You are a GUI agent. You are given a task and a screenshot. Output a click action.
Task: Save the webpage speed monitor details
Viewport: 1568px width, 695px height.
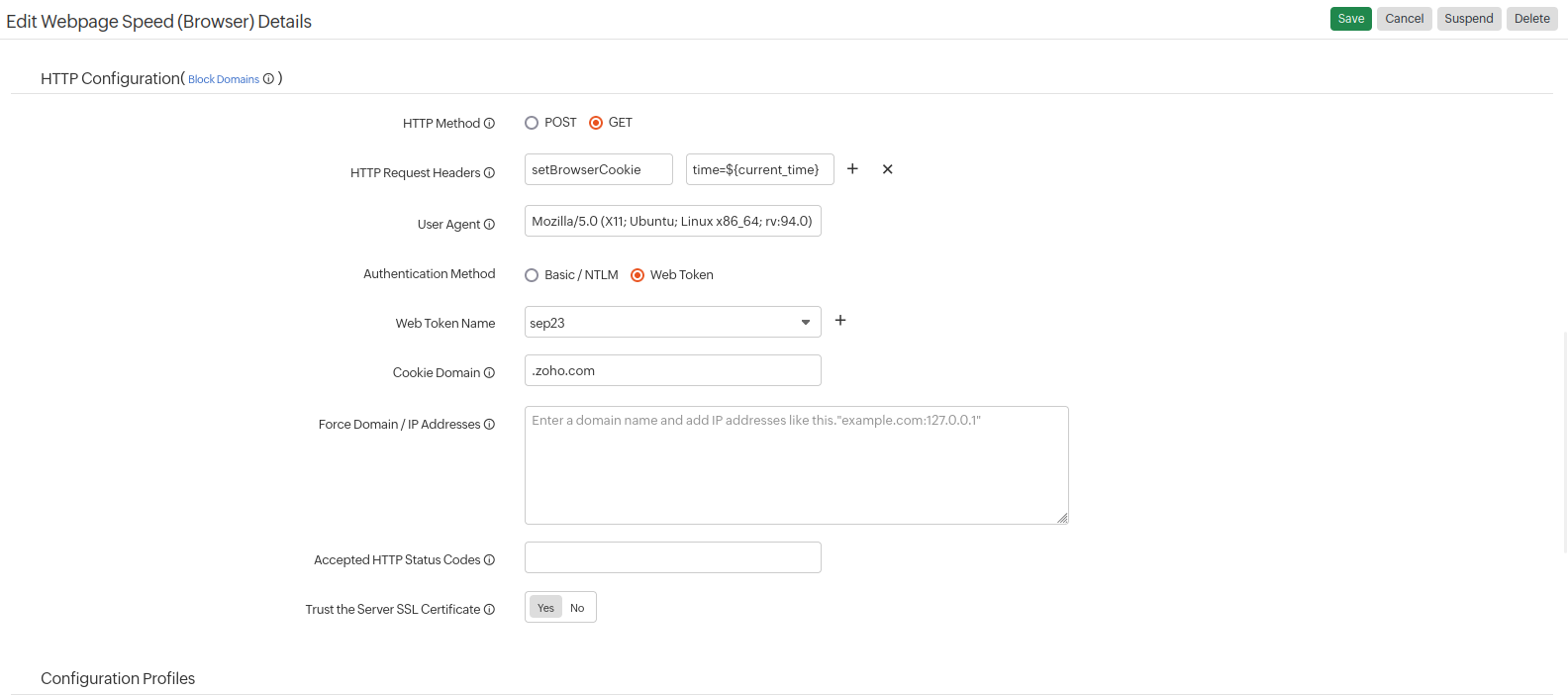click(x=1350, y=19)
